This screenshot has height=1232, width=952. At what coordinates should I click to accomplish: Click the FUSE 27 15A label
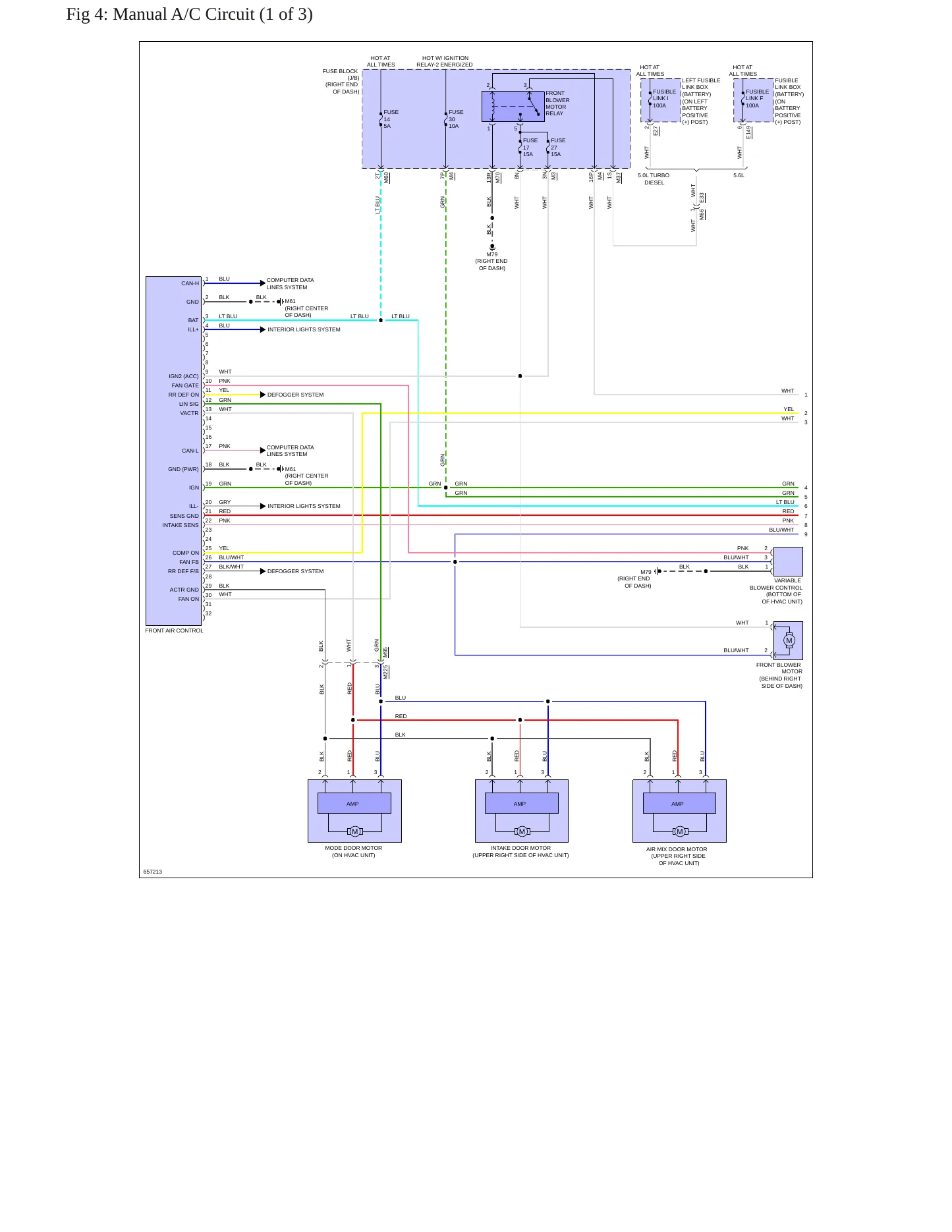coord(558,148)
